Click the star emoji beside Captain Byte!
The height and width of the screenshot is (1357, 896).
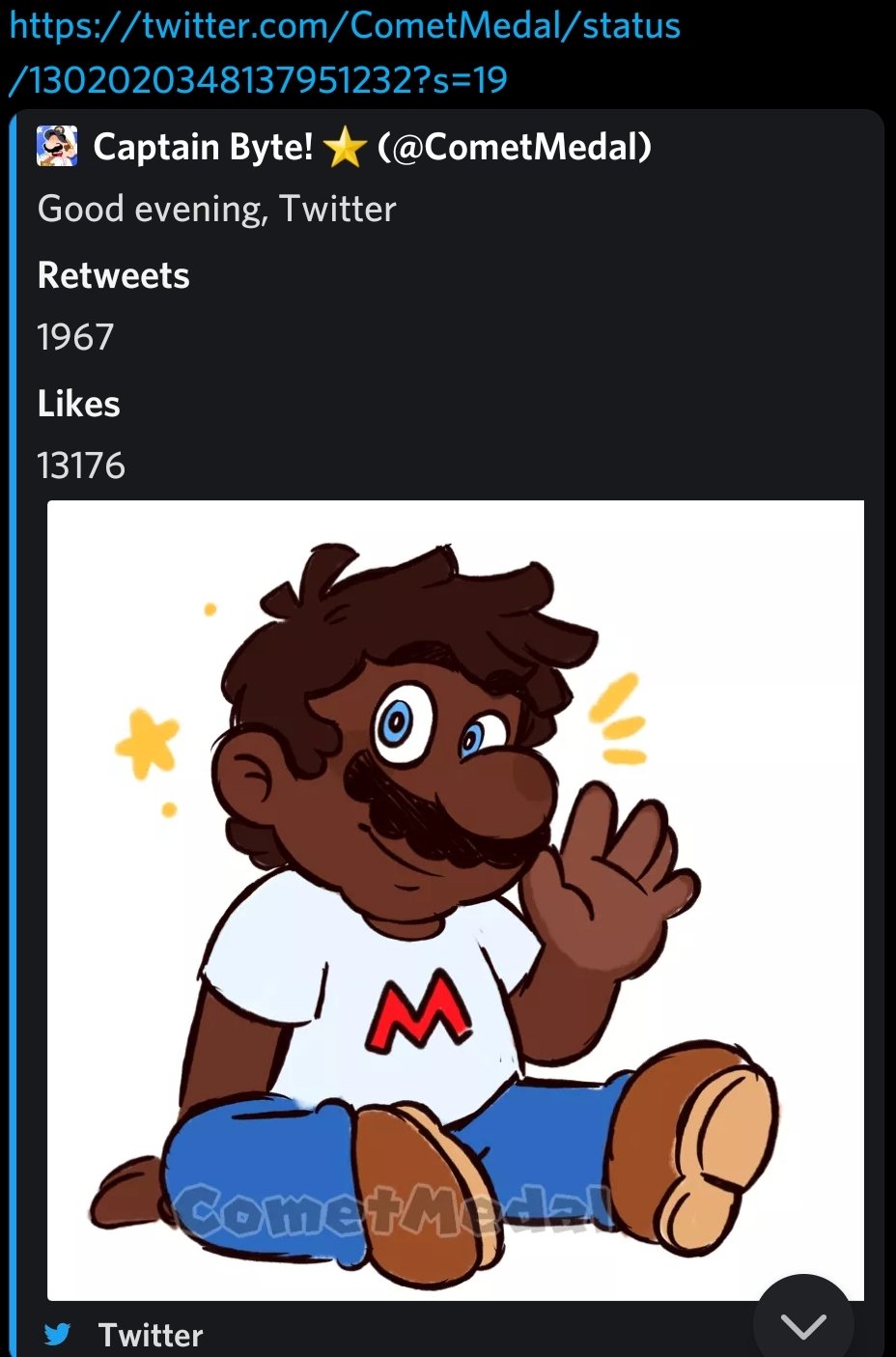[345, 147]
